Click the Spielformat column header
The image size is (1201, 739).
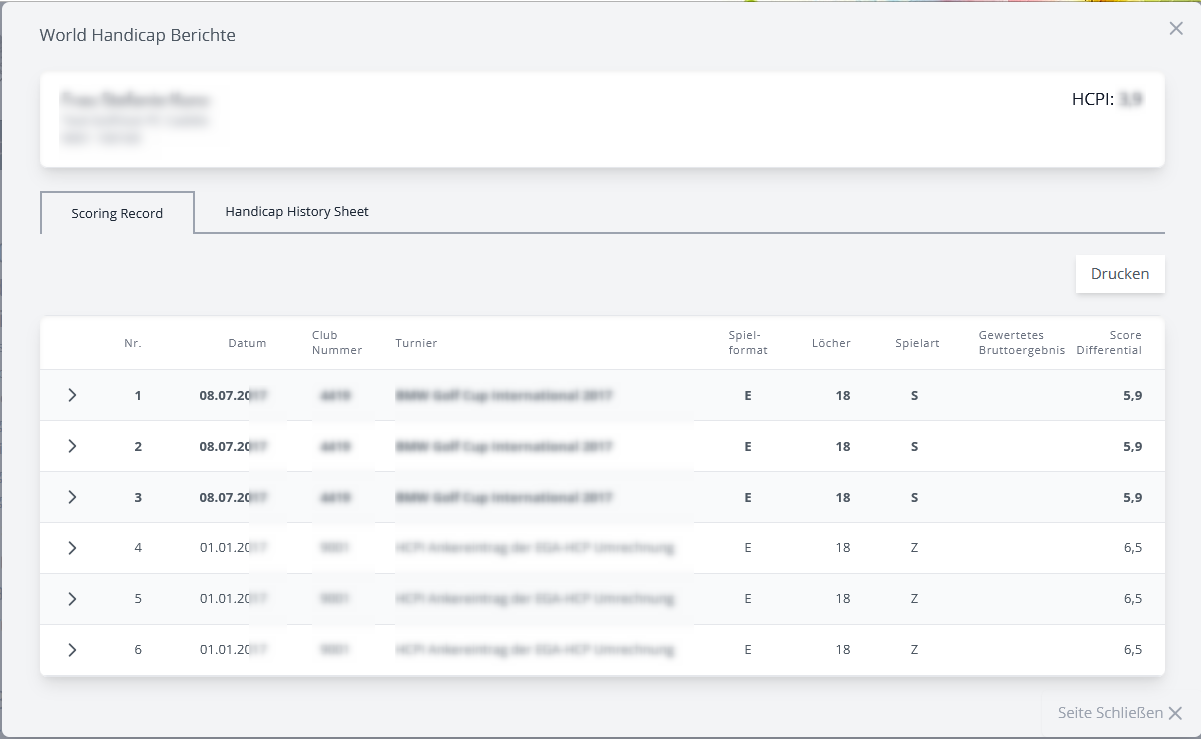pyautogui.click(x=748, y=343)
